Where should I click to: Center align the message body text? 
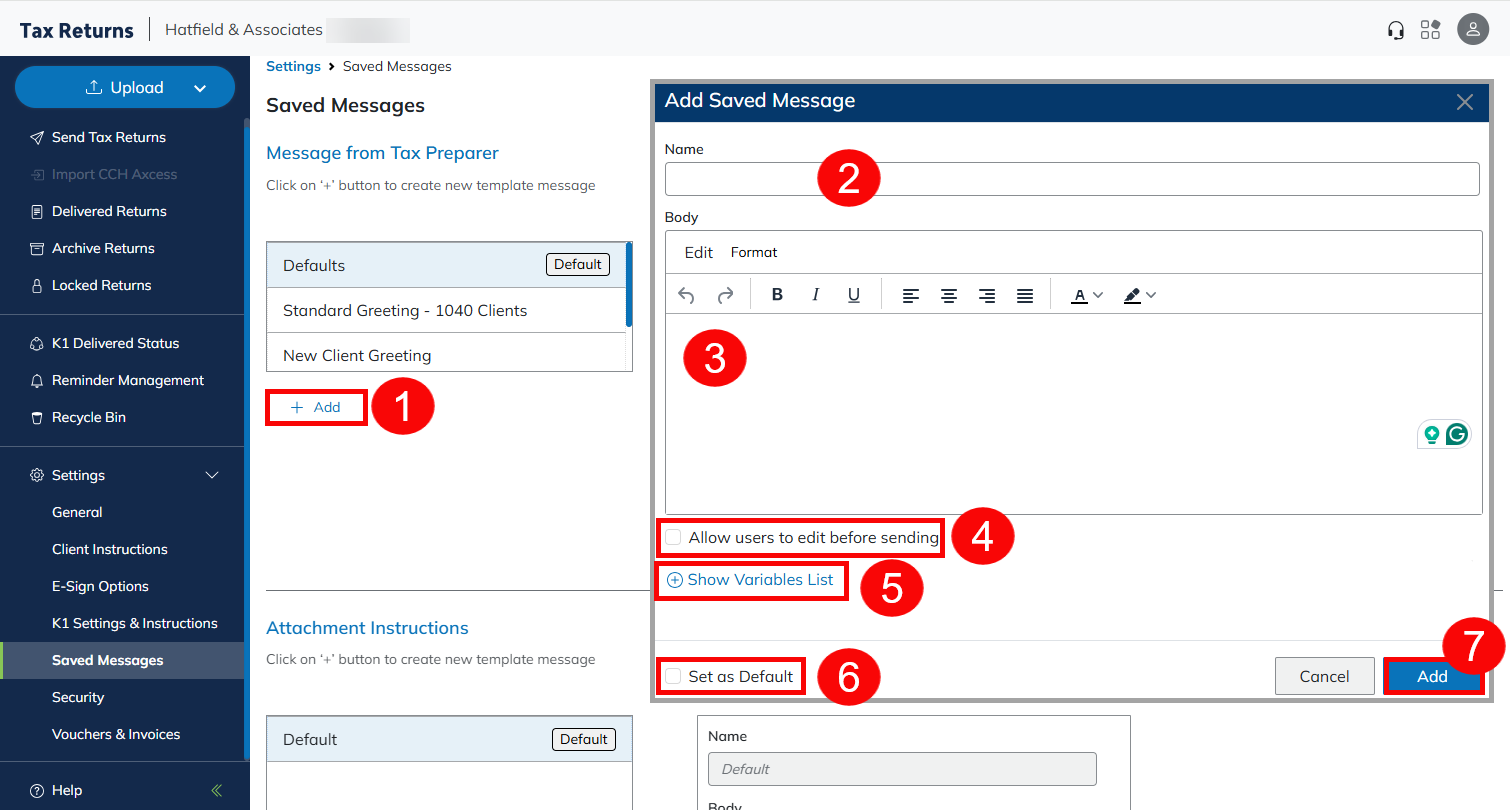pyautogui.click(x=949, y=295)
